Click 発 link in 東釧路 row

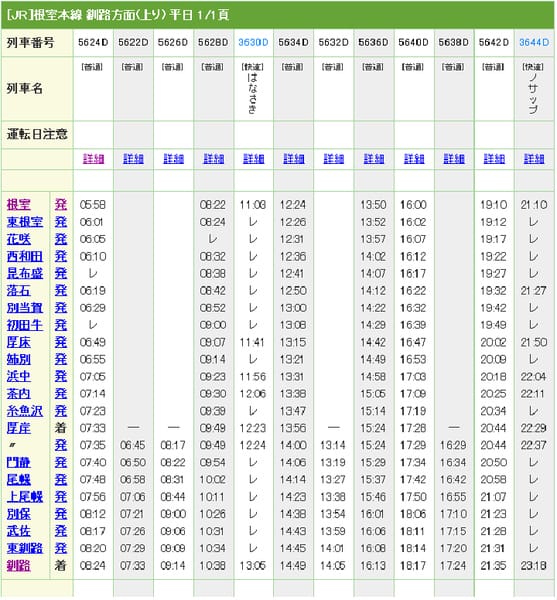[60, 548]
